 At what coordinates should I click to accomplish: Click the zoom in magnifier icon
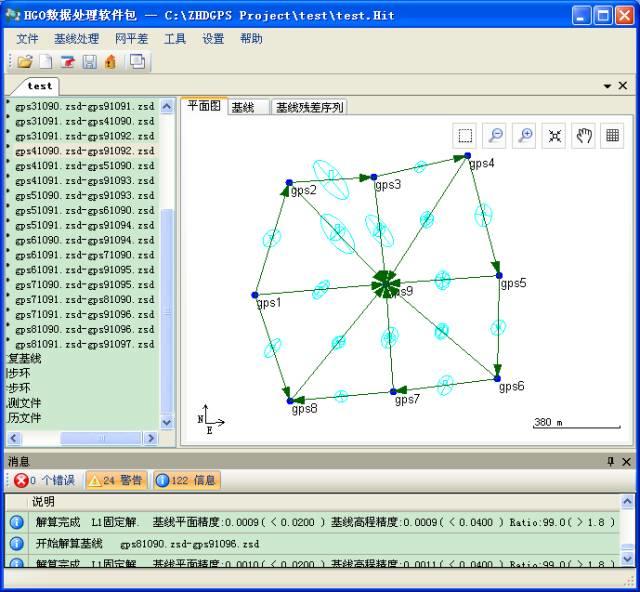[524, 135]
